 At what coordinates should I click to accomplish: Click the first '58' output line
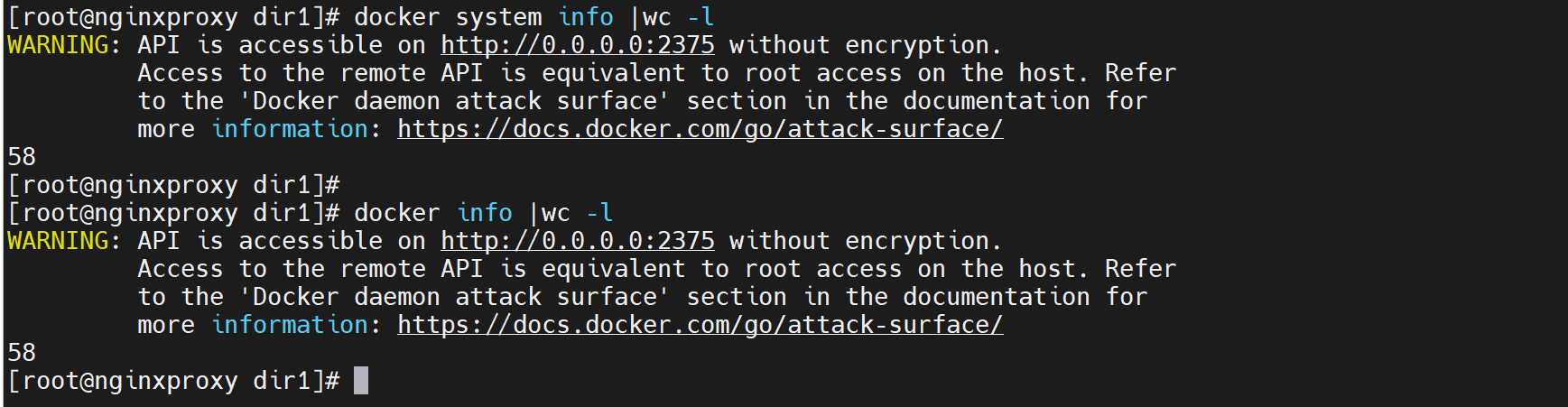click(22, 157)
